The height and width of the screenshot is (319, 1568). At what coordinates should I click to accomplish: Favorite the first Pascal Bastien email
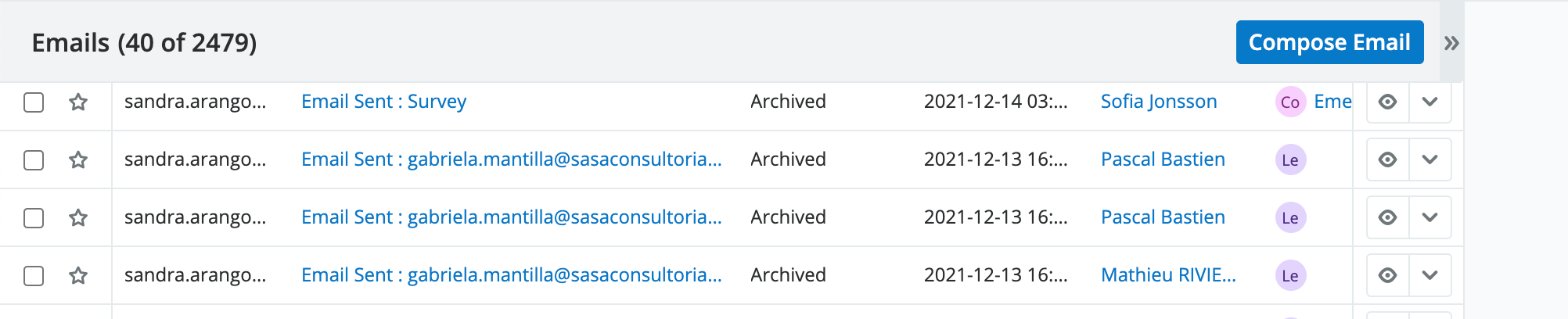pyautogui.click(x=78, y=160)
